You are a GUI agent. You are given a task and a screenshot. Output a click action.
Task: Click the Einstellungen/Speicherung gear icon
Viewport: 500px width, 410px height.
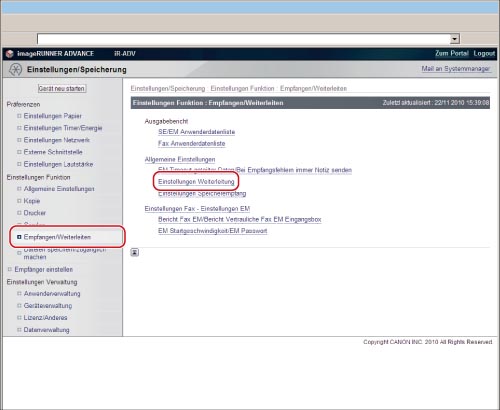click(15, 69)
